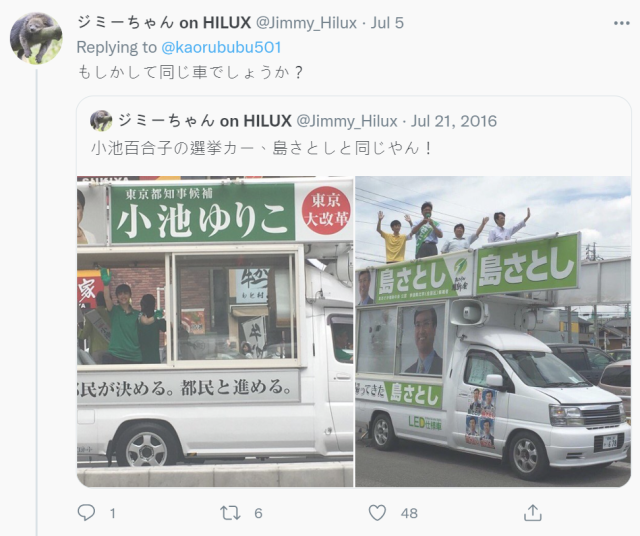The width and height of the screenshot is (640, 536).
Task: Open the share icon menu
Action: [533, 512]
